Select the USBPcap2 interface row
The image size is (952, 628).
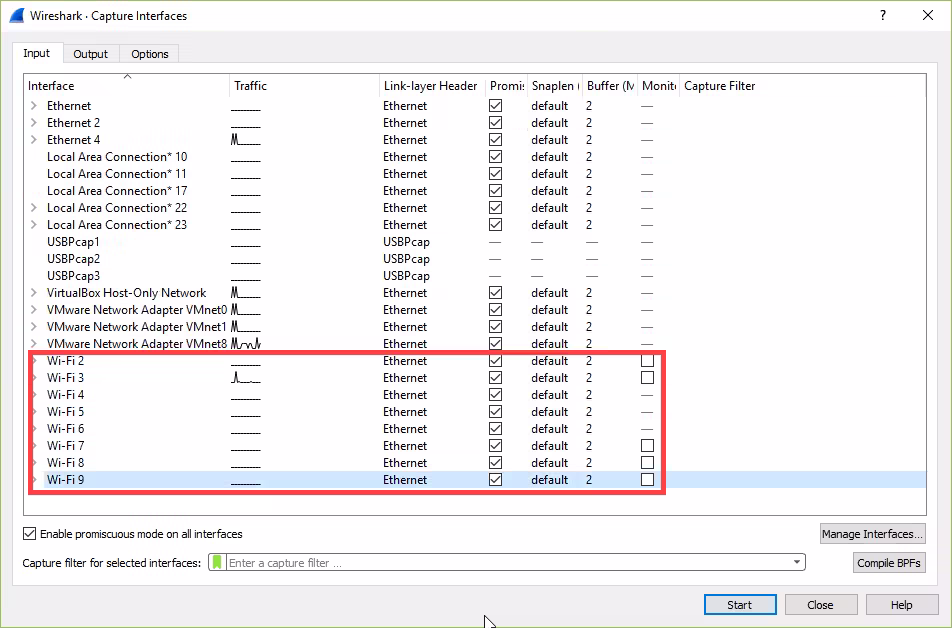click(475, 259)
